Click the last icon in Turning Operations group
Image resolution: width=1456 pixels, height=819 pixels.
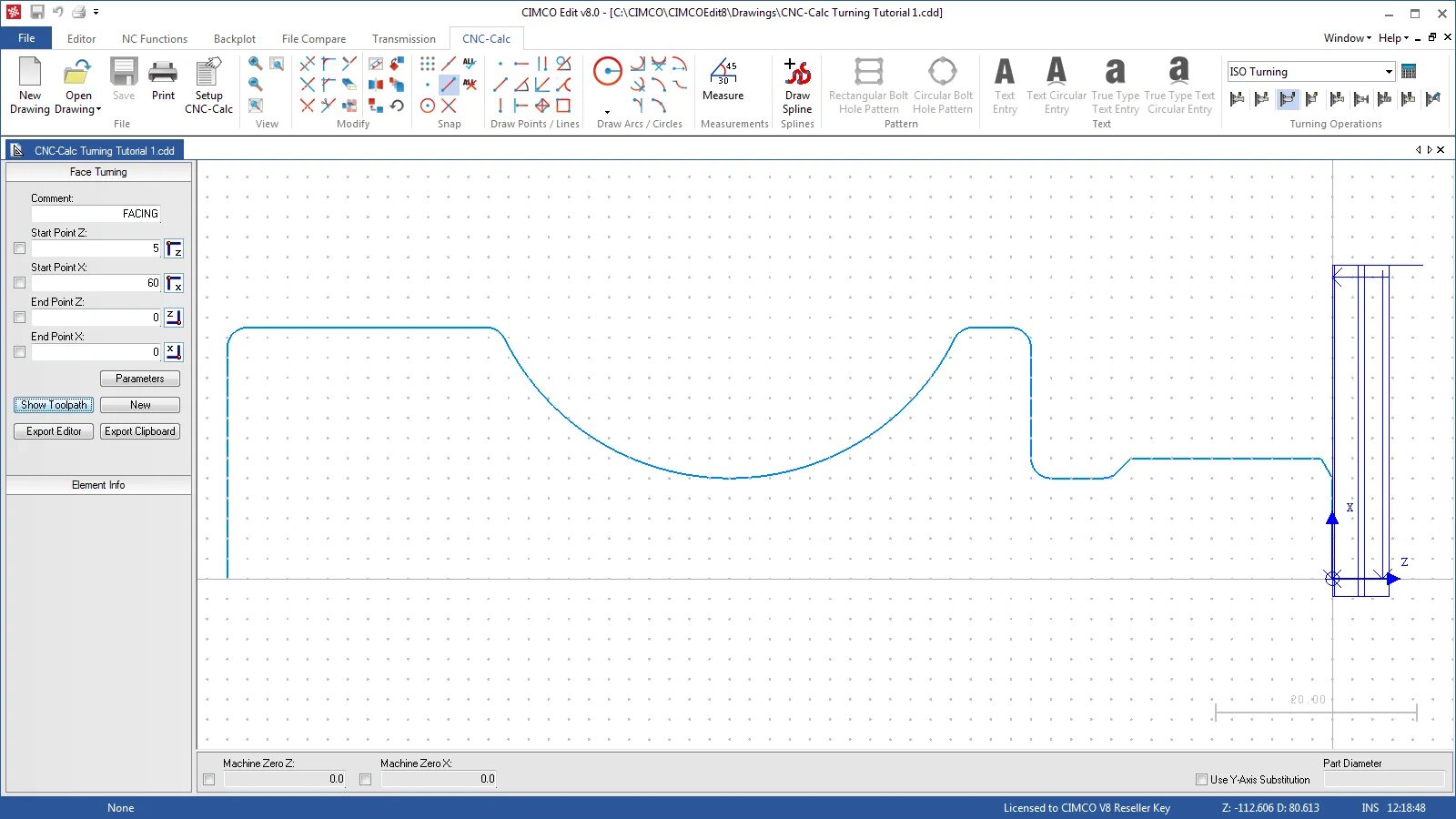(x=1433, y=98)
